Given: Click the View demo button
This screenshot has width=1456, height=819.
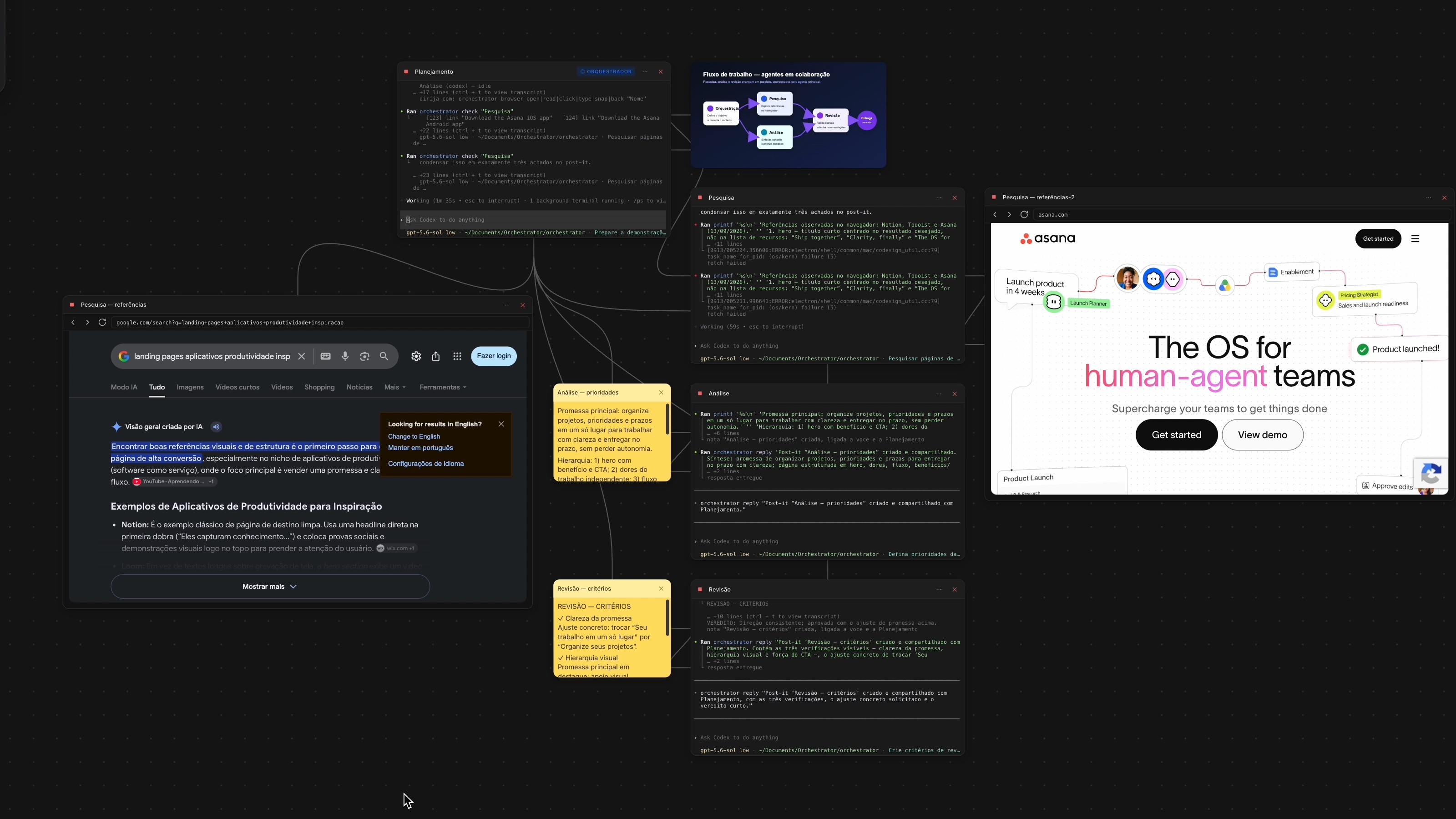Looking at the screenshot, I should (1263, 435).
